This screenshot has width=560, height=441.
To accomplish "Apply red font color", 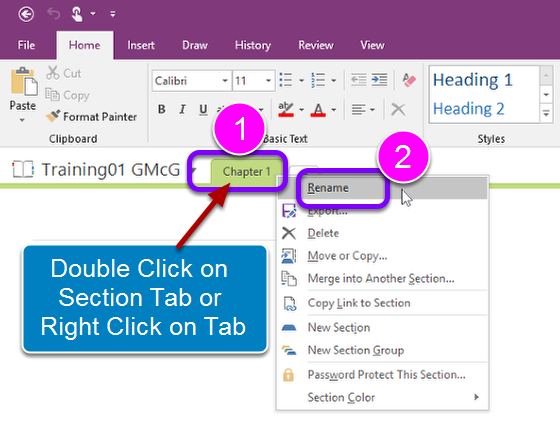I will [318, 109].
